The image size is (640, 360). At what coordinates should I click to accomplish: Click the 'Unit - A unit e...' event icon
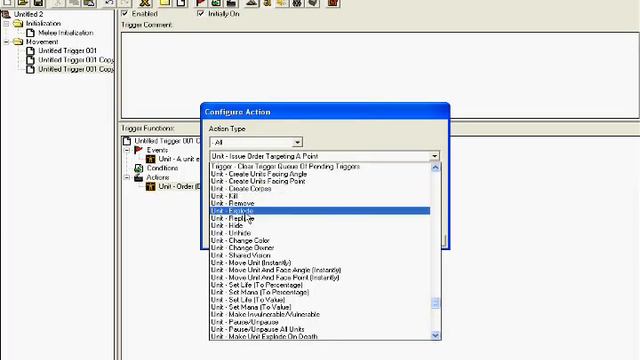tap(151, 159)
